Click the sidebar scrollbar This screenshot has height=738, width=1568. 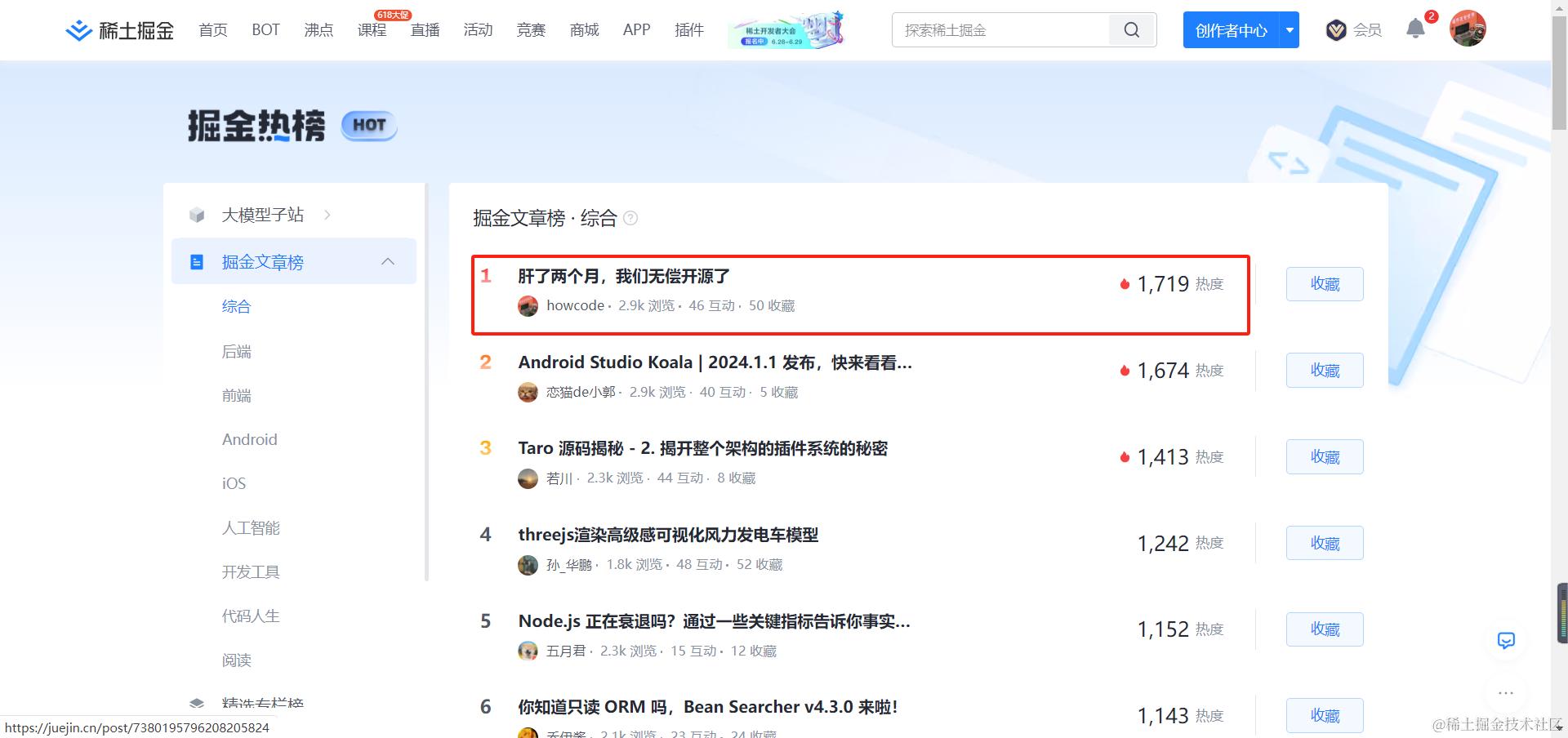point(426,382)
